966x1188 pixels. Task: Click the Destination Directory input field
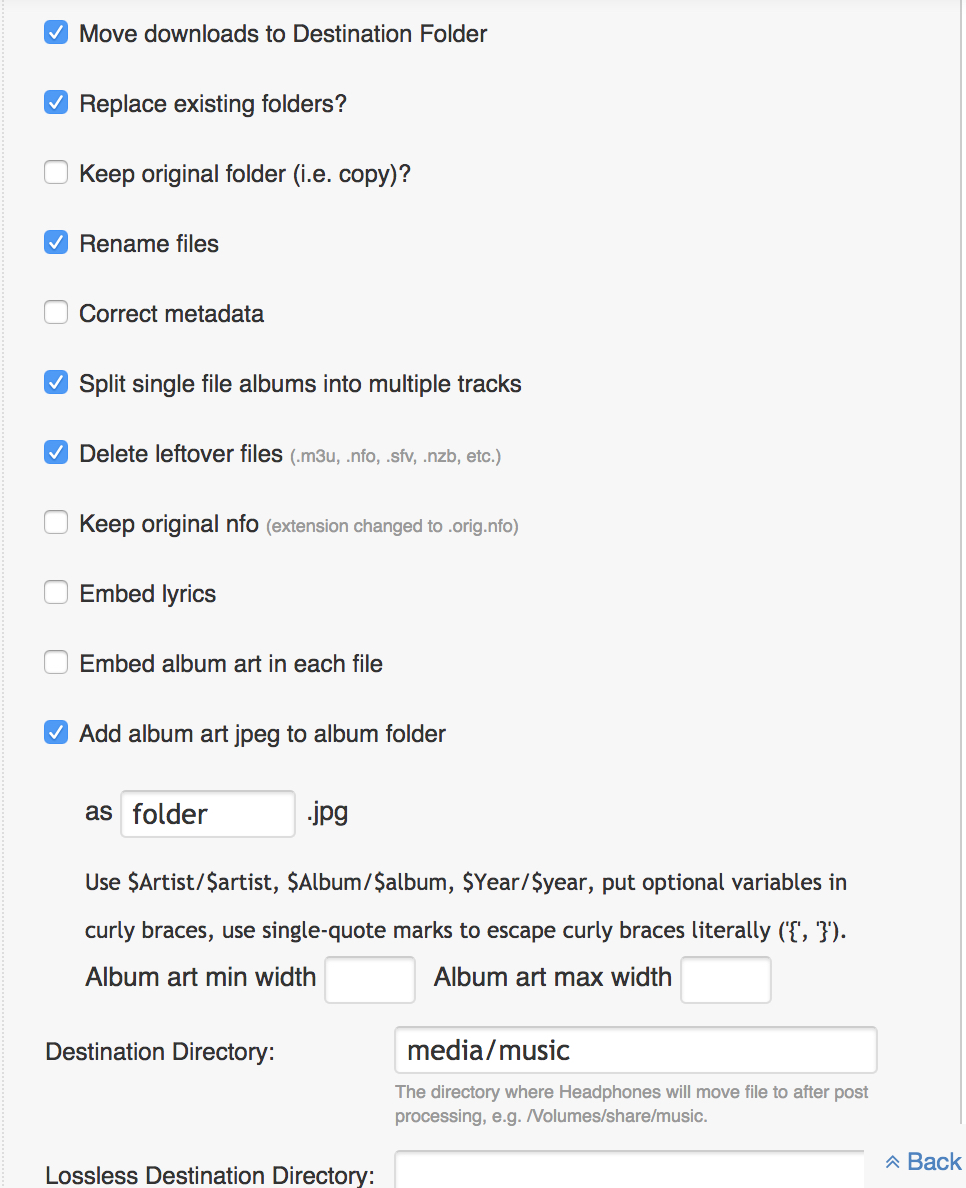point(635,1051)
